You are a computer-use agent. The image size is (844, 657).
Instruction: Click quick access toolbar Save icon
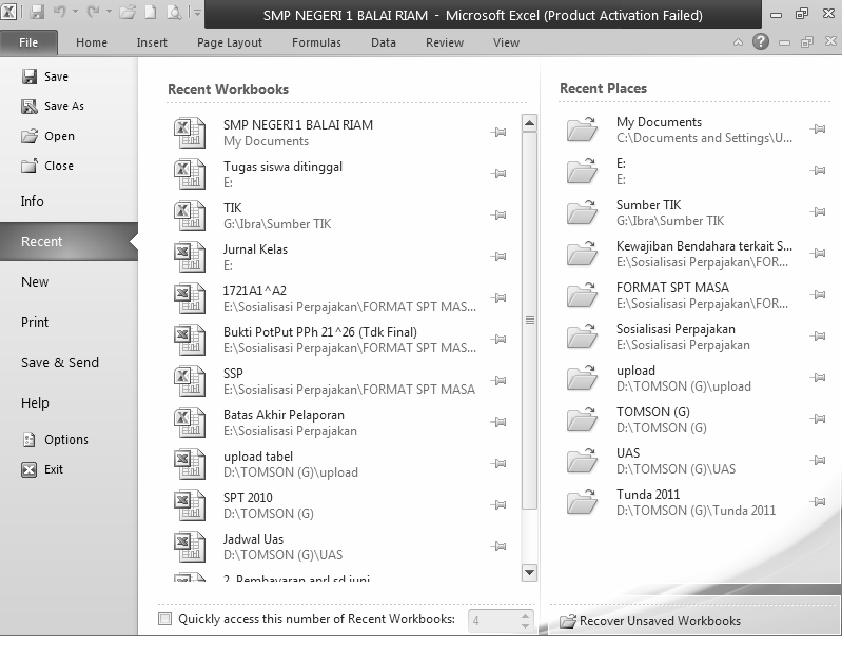37,12
